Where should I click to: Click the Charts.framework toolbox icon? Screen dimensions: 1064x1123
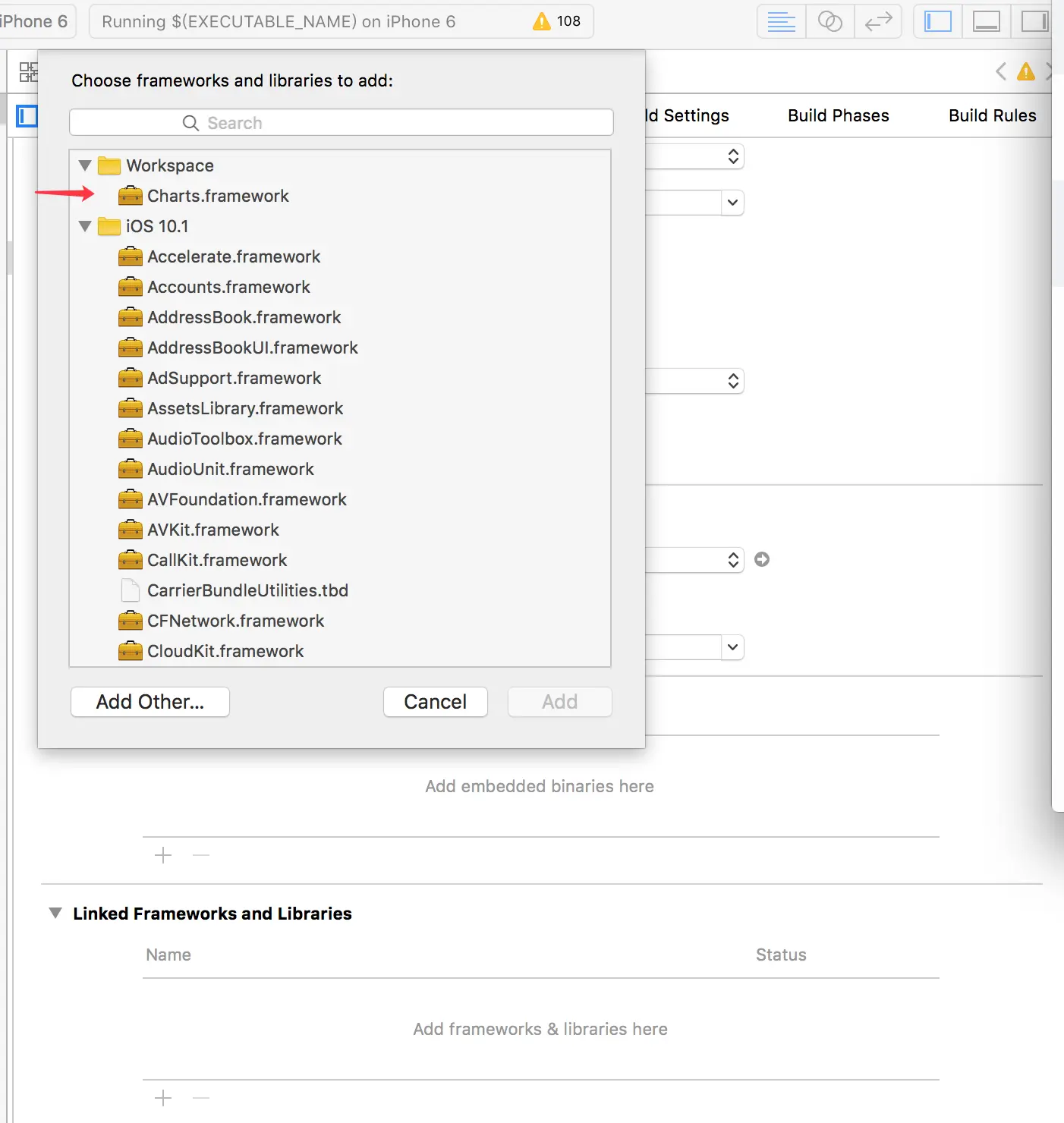(x=131, y=196)
